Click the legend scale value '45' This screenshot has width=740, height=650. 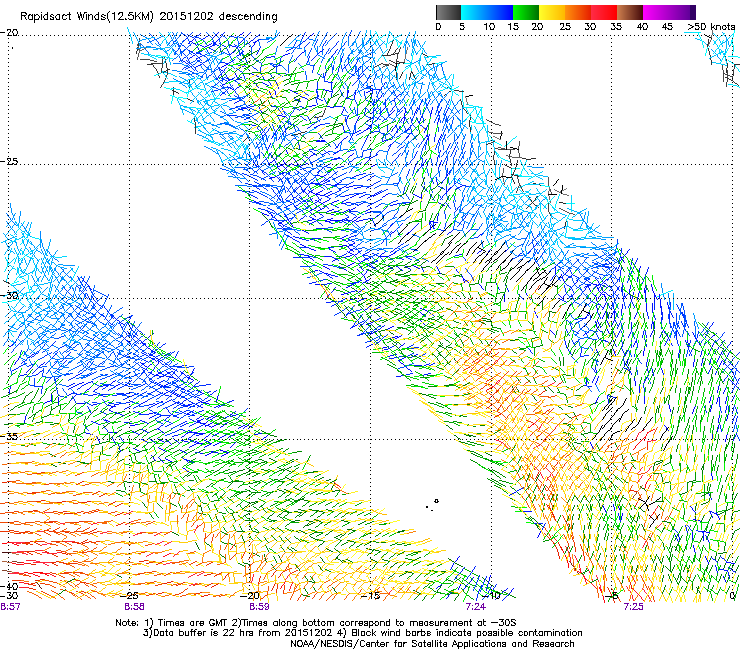(667, 27)
